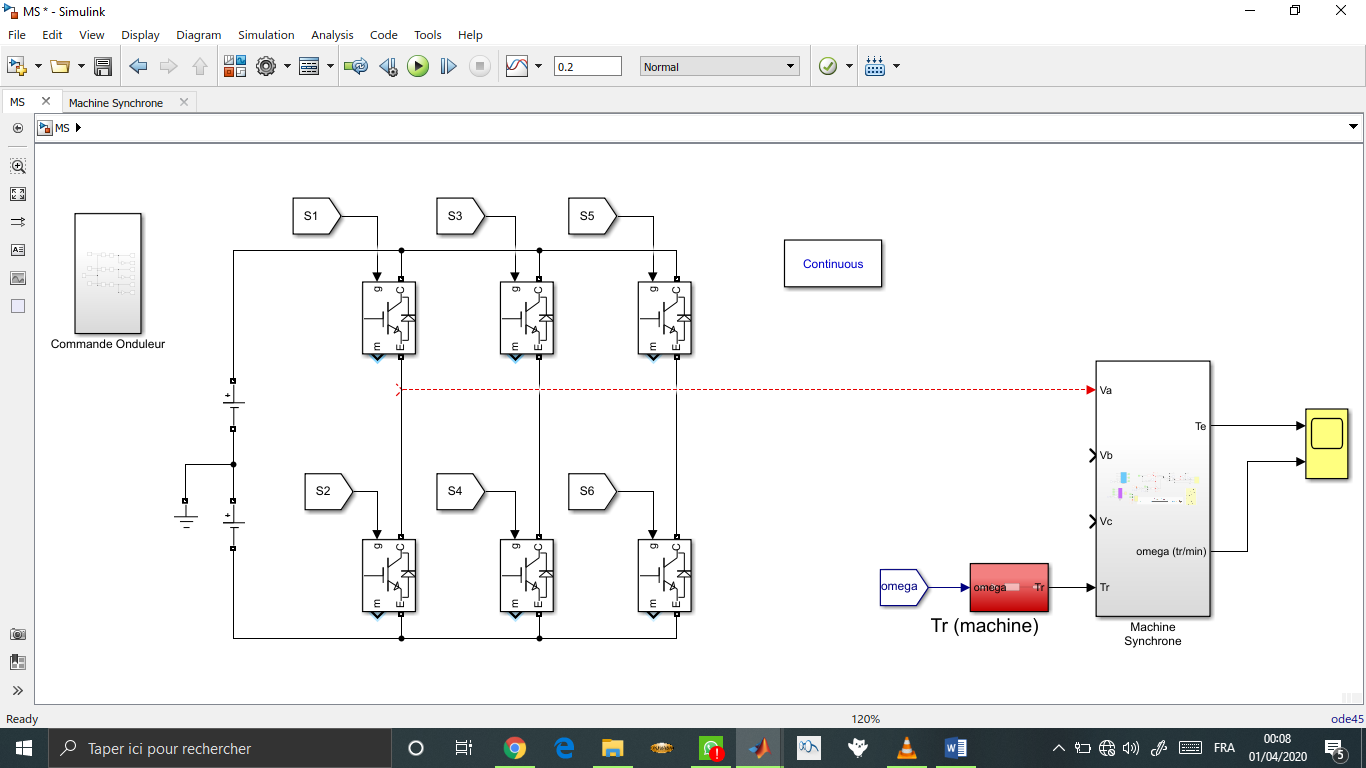The image size is (1366, 768).
Task: Toggle sample time display arrows icon
Action: coord(17,222)
